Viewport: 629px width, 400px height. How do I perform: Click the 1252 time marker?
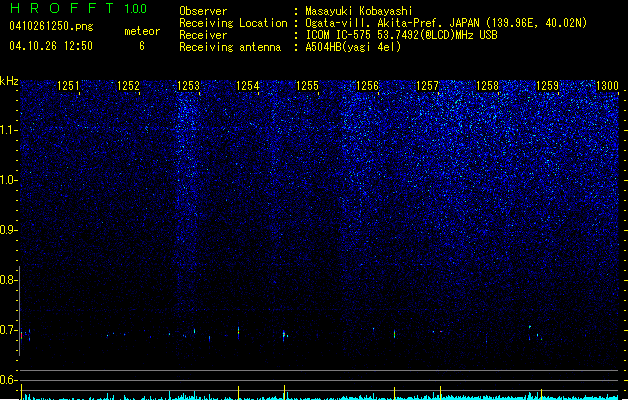click(x=128, y=86)
